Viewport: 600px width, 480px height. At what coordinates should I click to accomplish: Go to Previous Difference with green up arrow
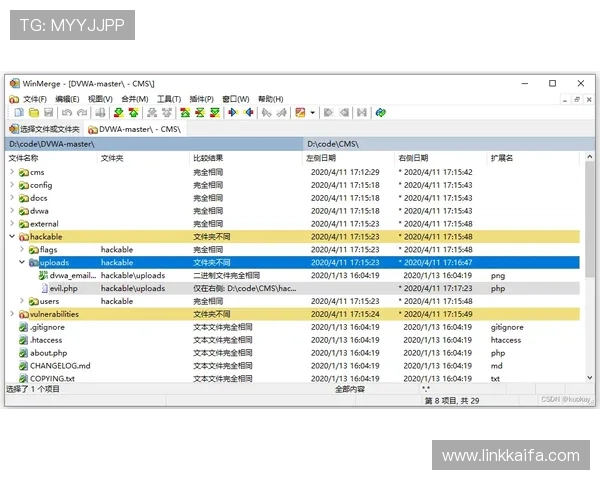pyautogui.click(x=134, y=113)
